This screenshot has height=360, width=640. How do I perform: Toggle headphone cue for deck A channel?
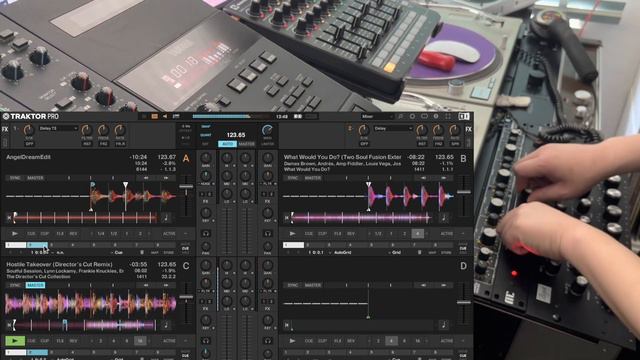(206, 233)
